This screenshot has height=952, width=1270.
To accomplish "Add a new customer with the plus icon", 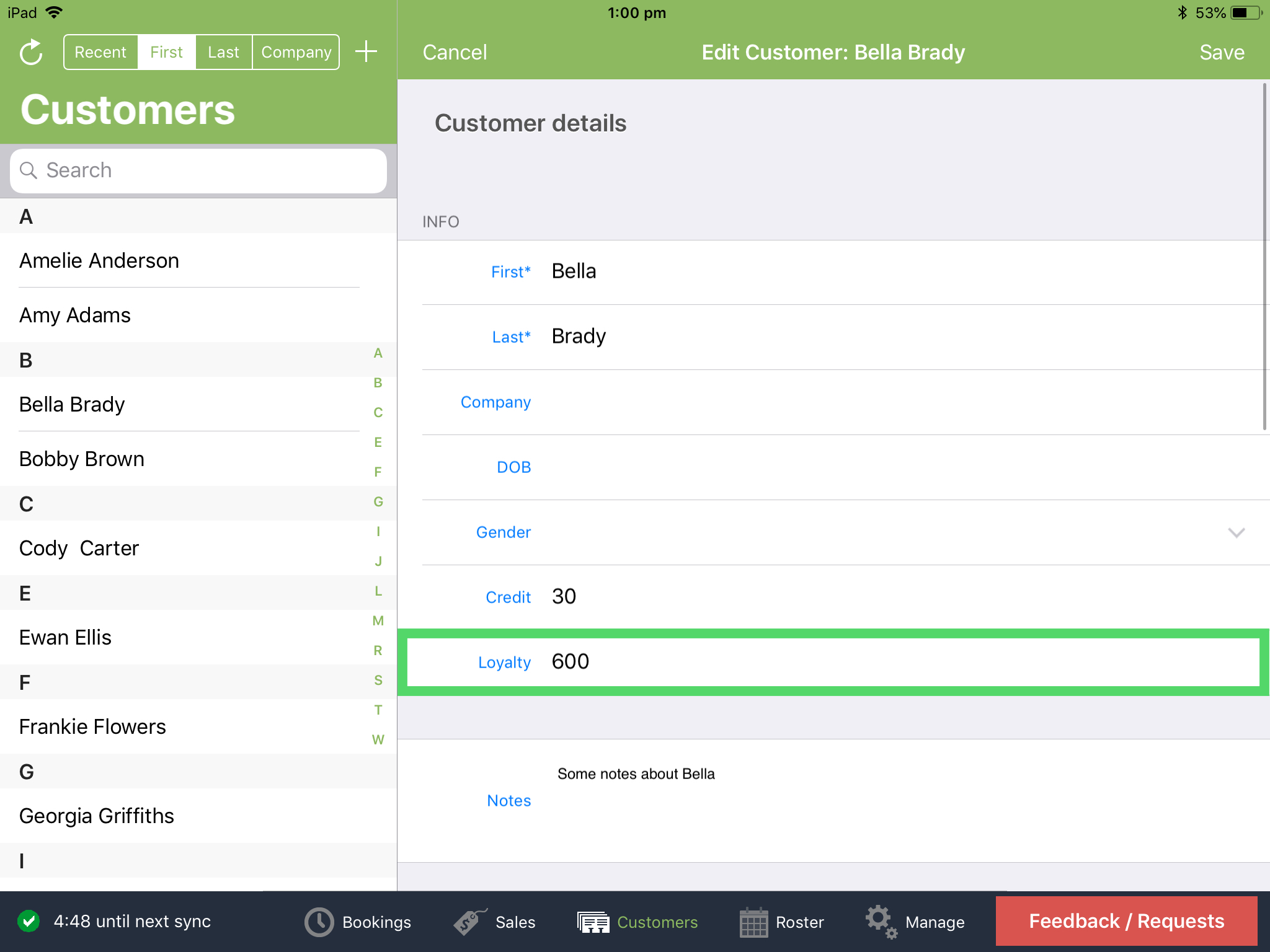I will pos(366,51).
